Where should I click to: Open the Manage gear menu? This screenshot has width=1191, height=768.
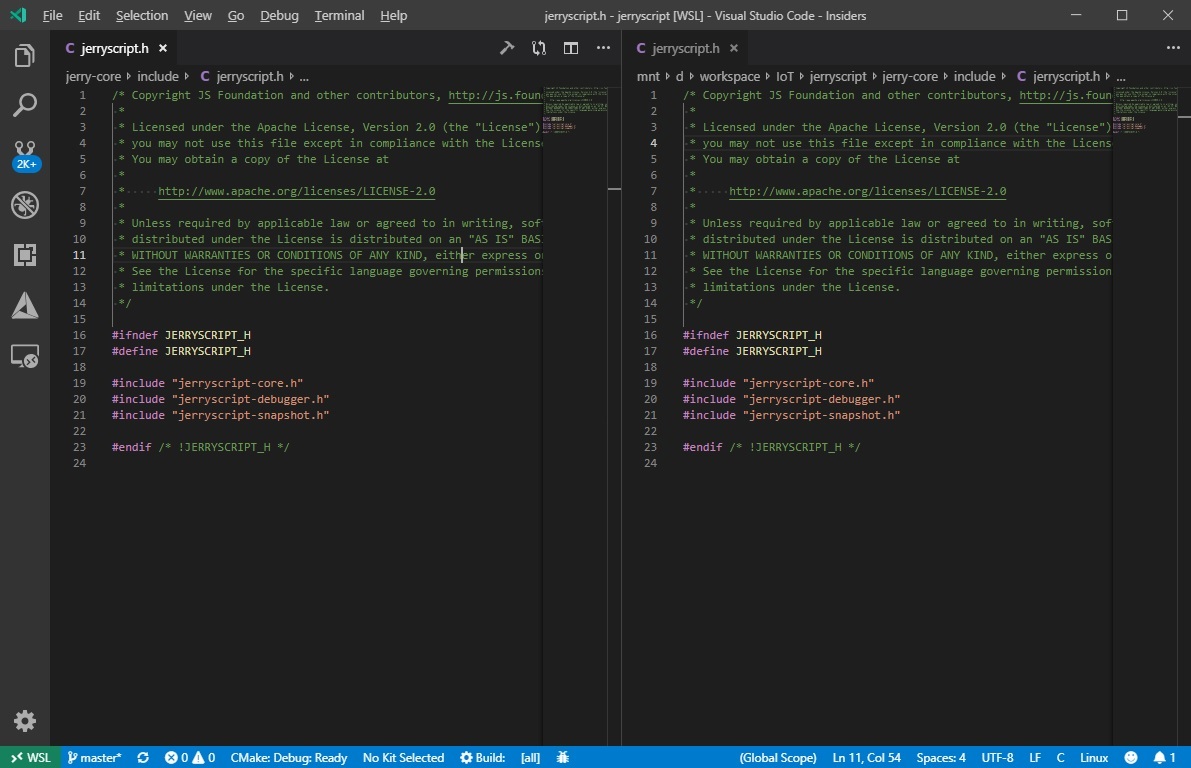tap(24, 720)
